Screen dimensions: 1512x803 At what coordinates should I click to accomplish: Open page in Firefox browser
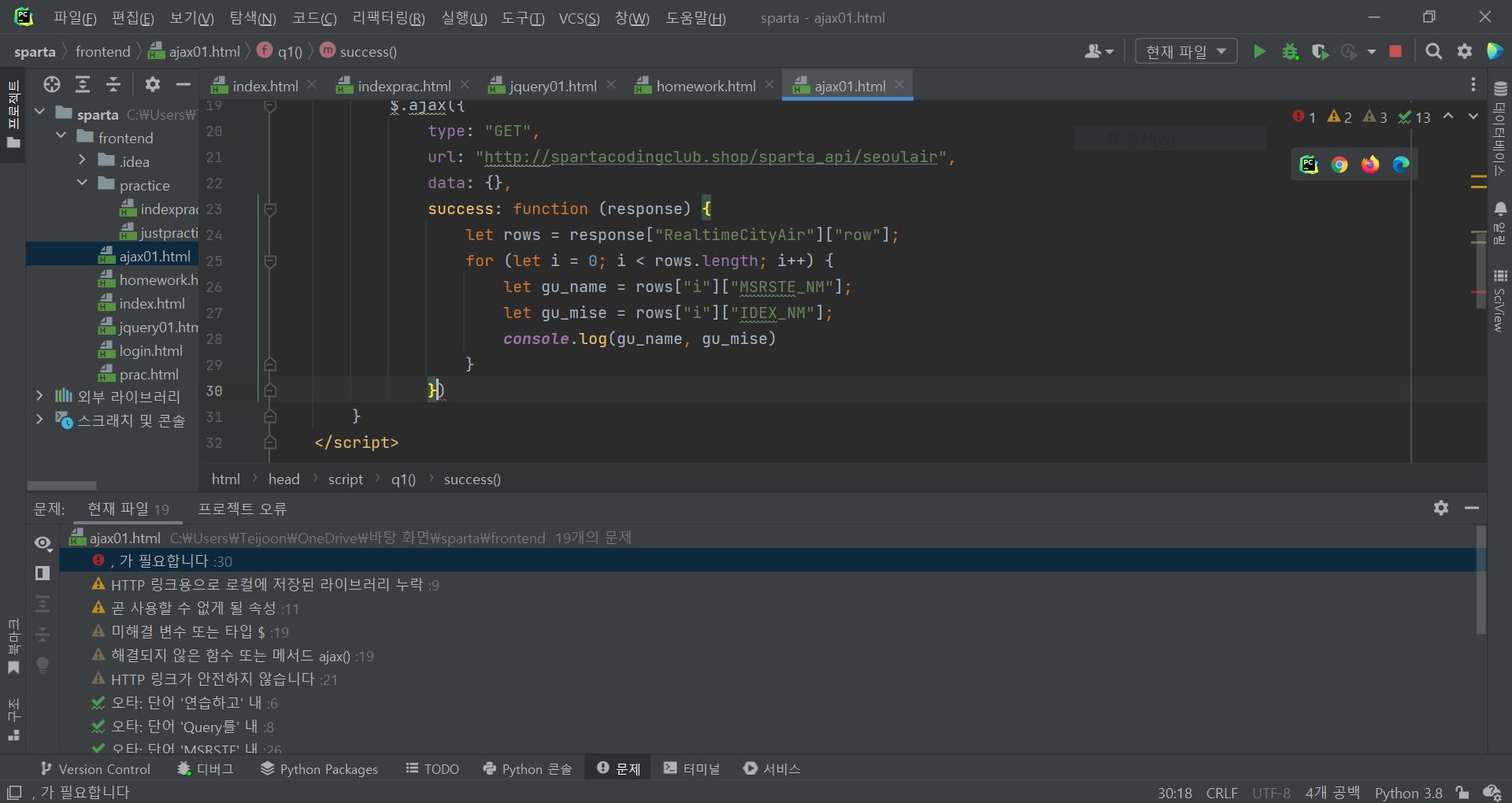1370,165
